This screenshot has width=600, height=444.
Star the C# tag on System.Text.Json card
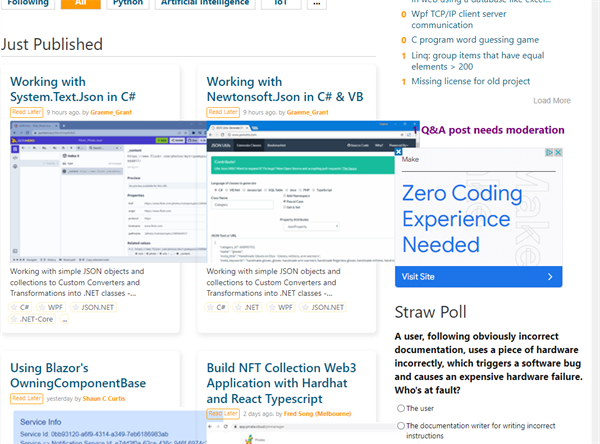[x=14, y=307]
